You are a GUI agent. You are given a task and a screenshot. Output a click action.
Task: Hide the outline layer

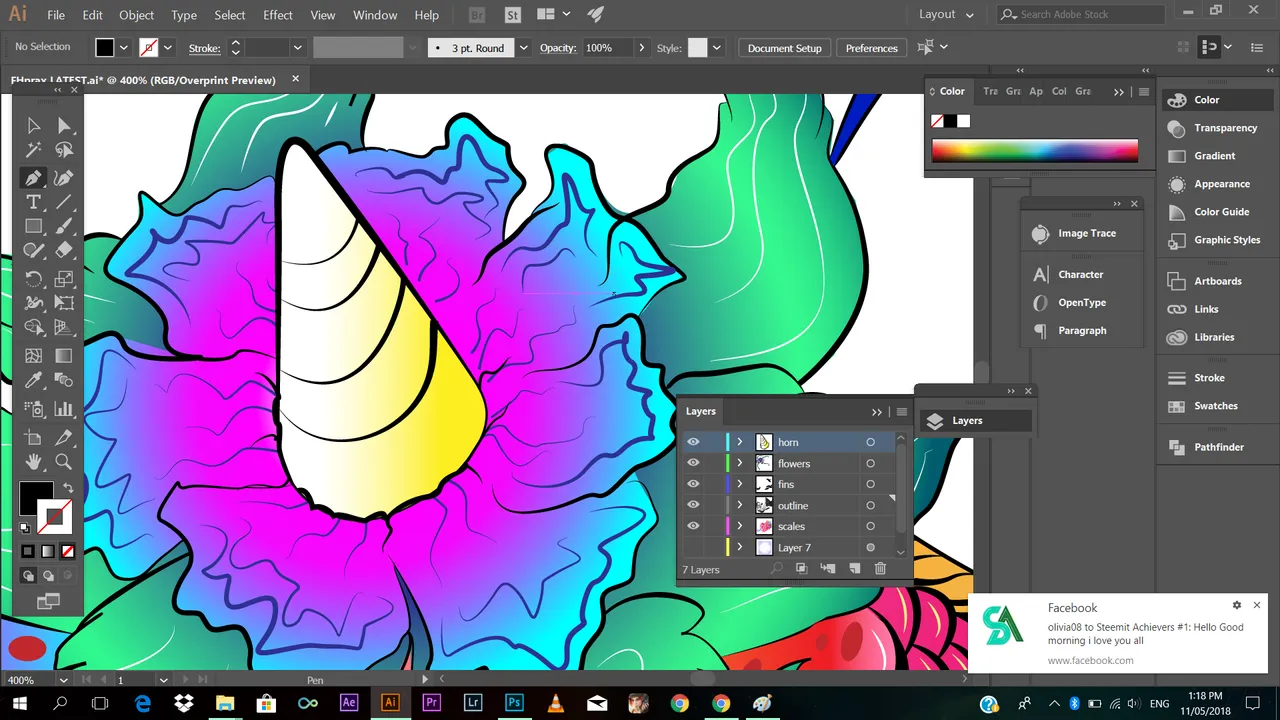pyautogui.click(x=693, y=505)
